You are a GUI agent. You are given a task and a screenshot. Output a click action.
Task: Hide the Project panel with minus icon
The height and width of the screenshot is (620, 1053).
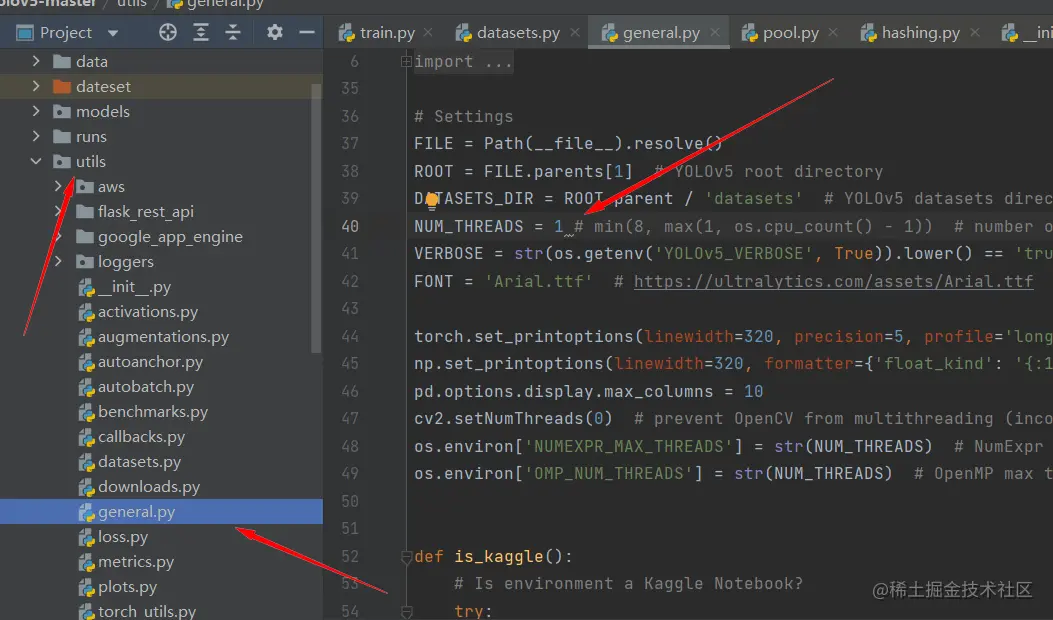307,32
